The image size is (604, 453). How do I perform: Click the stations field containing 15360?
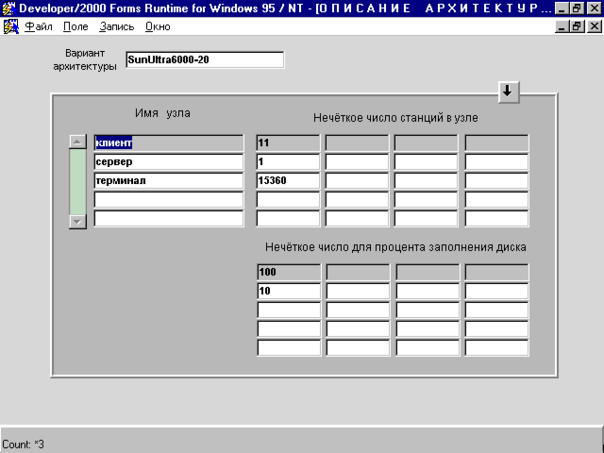[288, 181]
